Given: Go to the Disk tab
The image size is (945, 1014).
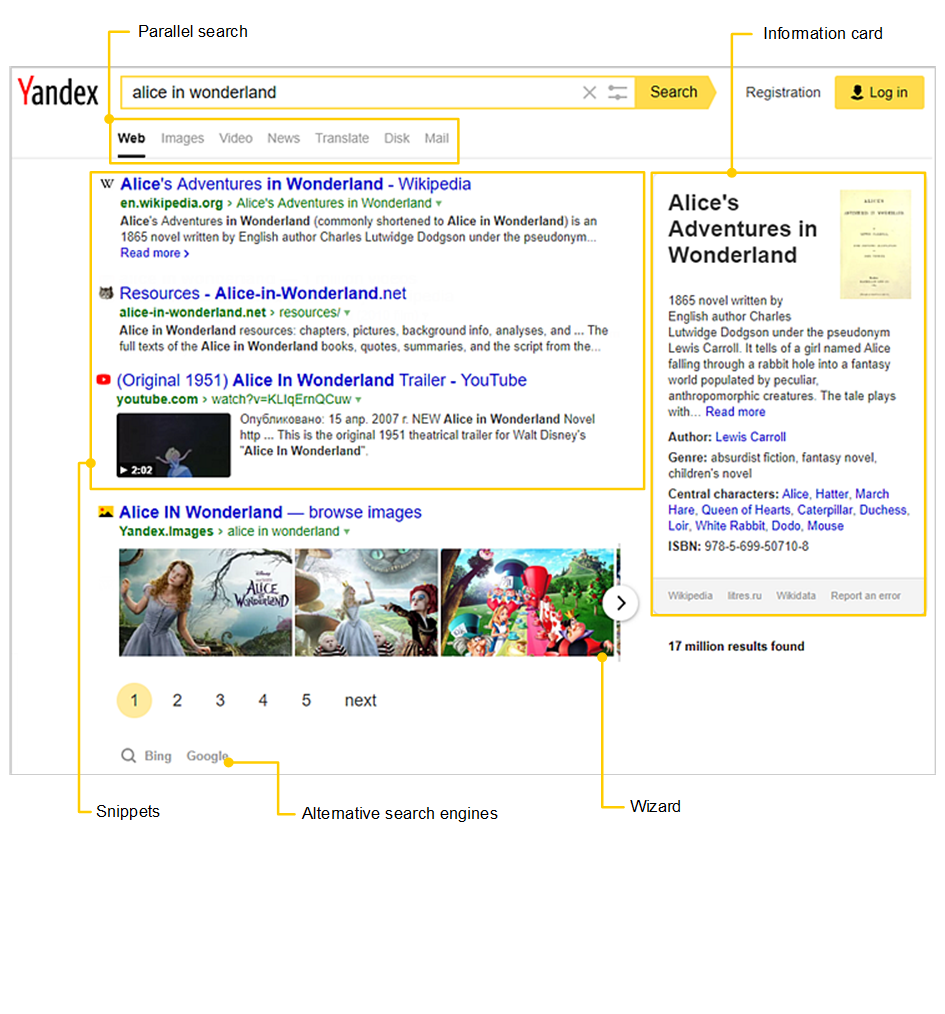Looking at the screenshot, I should point(396,138).
